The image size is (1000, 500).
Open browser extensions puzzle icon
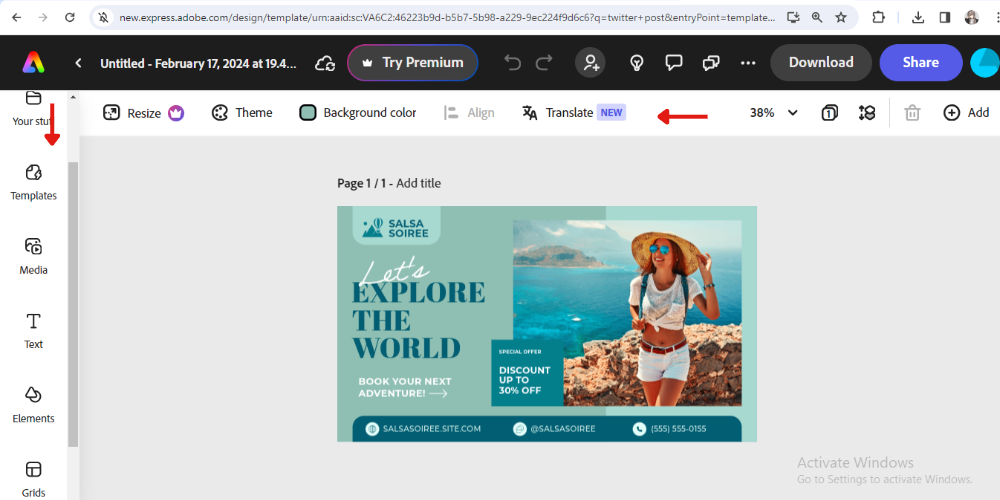879,17
